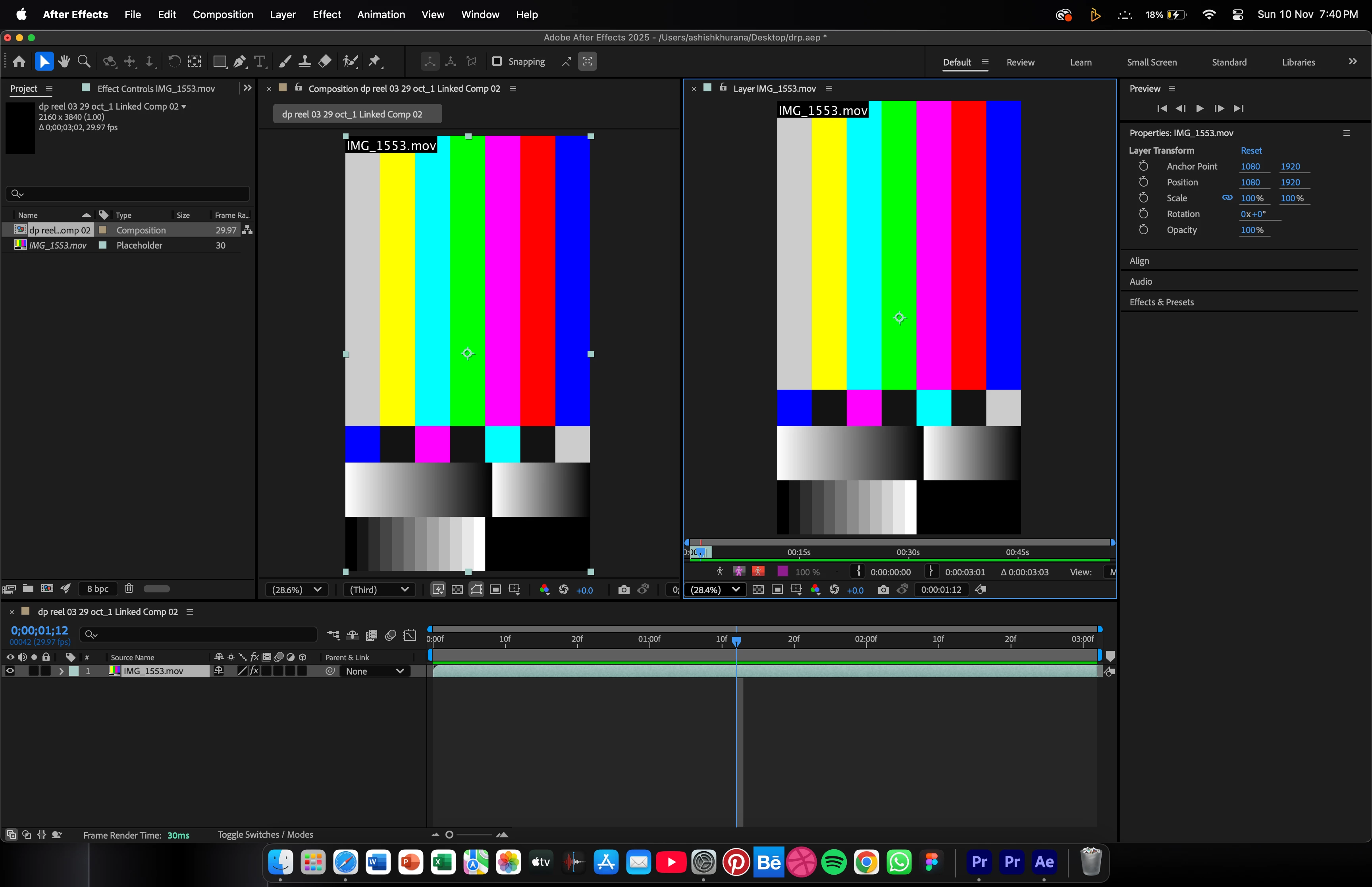This screenshot has width=1372, height=887.
Task: Enable the Snapping checkbox
Action: click(x=497, y=62)
